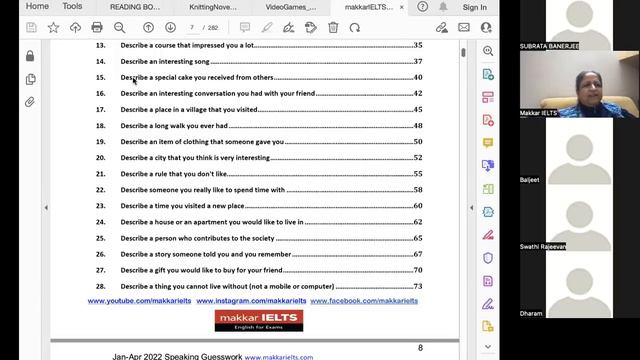The width and height of the screenshot is (640, 360).
Task: Click the red pen tool icon in right pane
Action: [488, 235]
